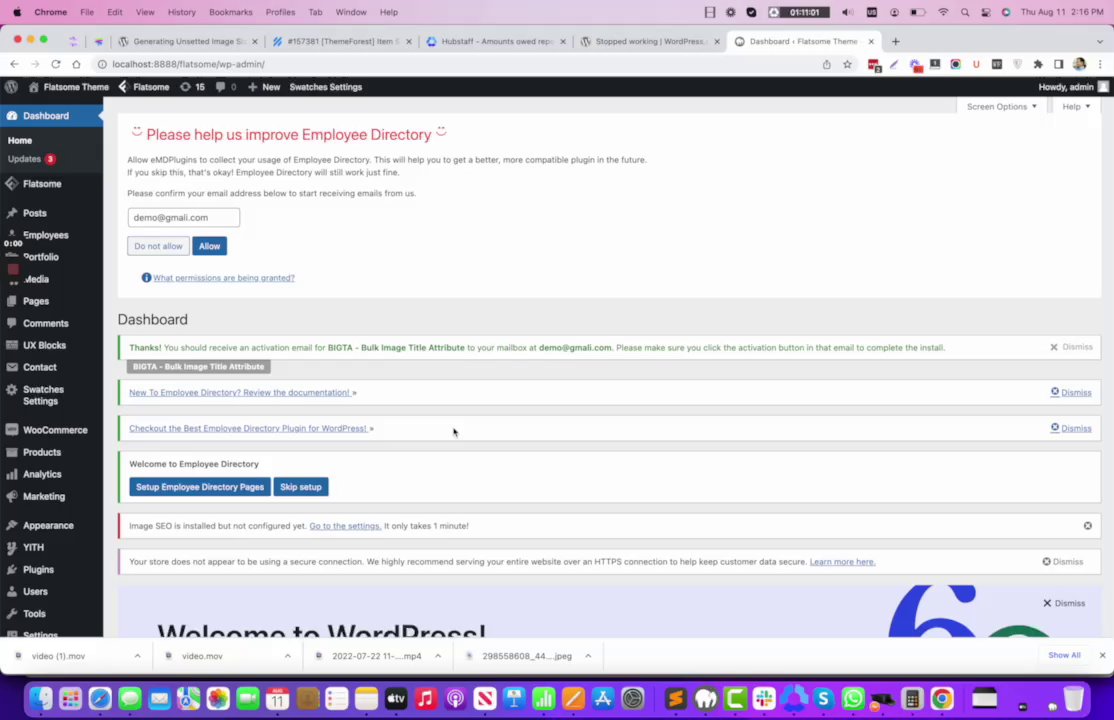Reload the page with browser refresh icon
Screen dimensions: 1114x720
click(55, 64)
